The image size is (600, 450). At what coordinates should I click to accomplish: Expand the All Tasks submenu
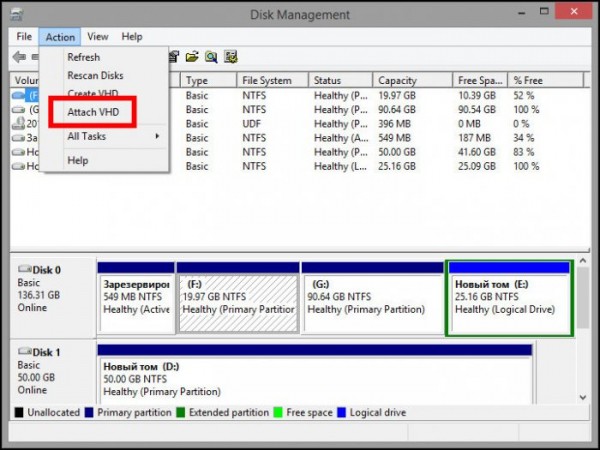(104, 136)
